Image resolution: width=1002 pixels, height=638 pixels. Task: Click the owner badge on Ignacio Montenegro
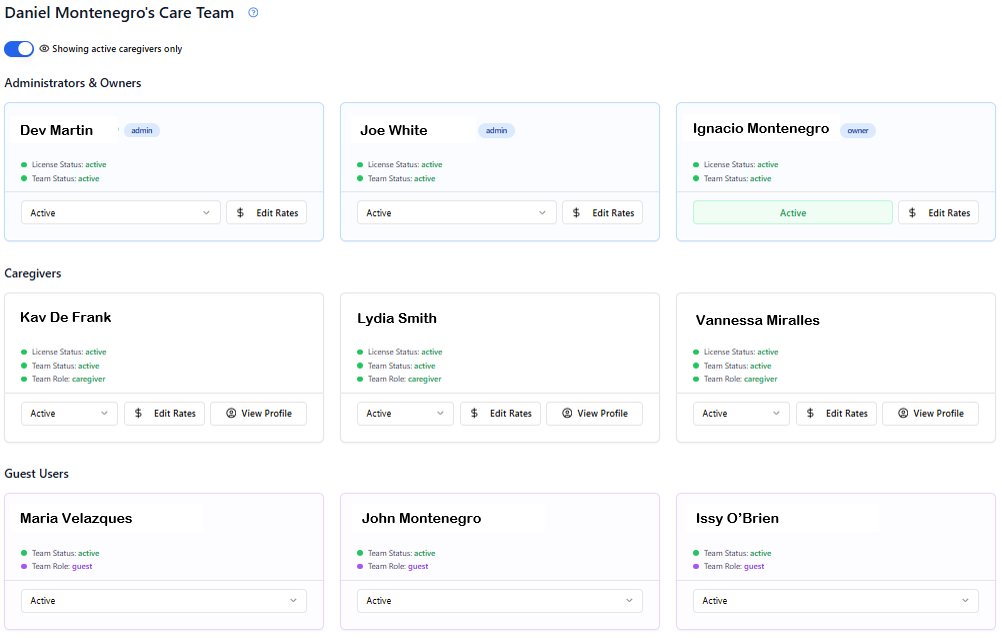(857, 130)
